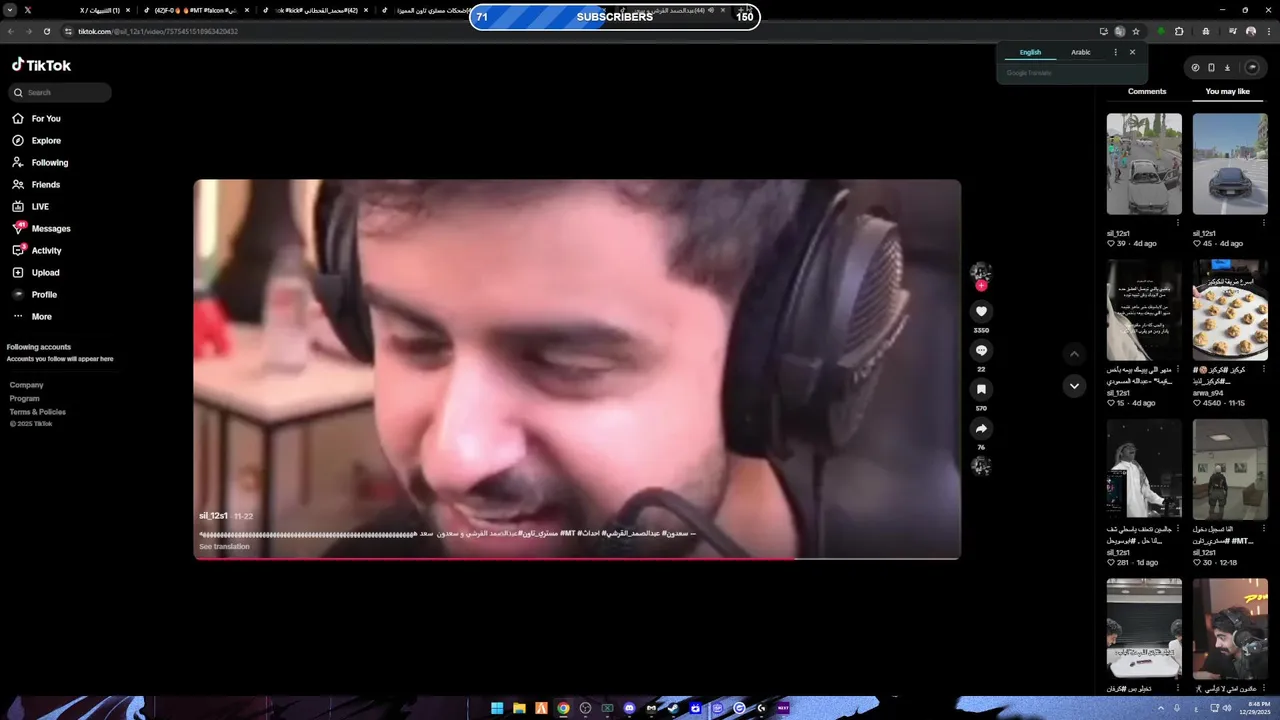Save video with bookmark icon
The height and width of the screenshot is (720, 1280).
pyautogui.click(x=981, y=389)
